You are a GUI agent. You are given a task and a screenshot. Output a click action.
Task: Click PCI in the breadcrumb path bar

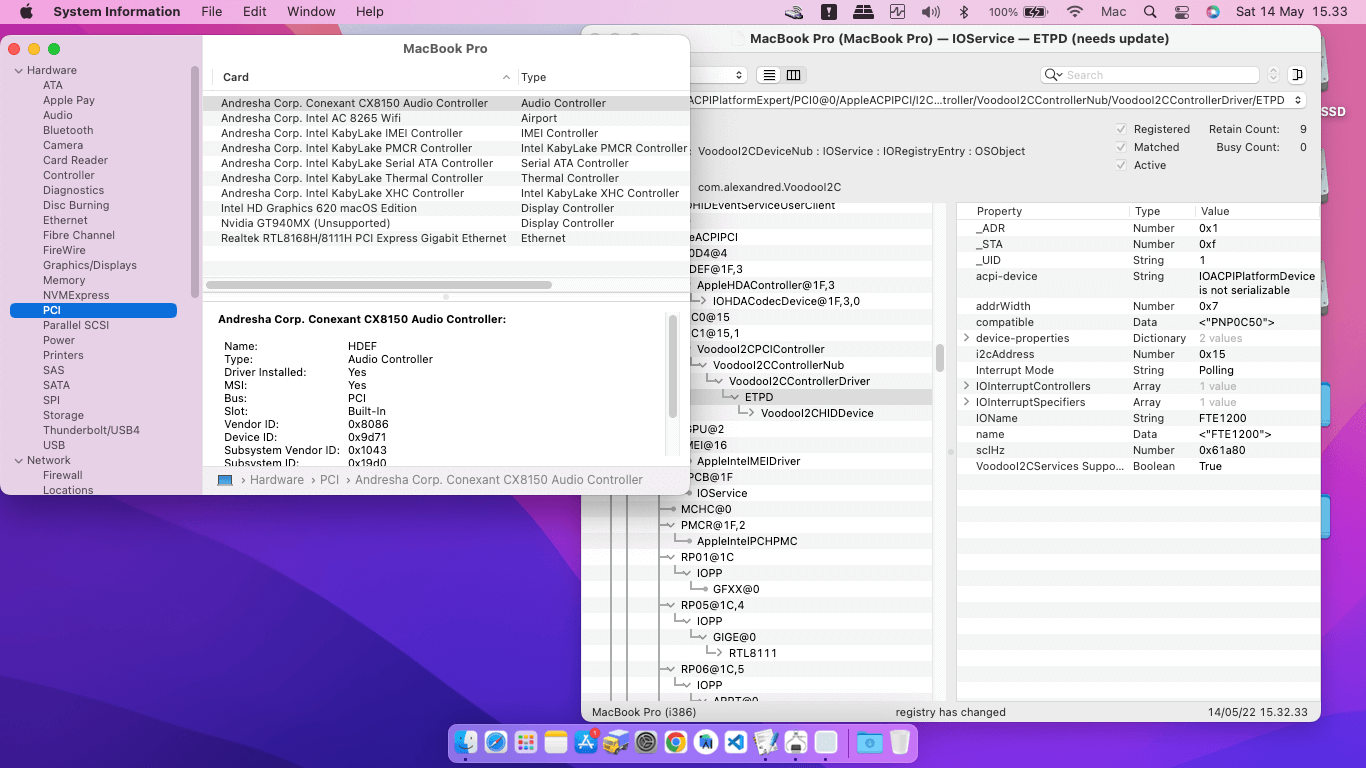[x=330, y=480]
